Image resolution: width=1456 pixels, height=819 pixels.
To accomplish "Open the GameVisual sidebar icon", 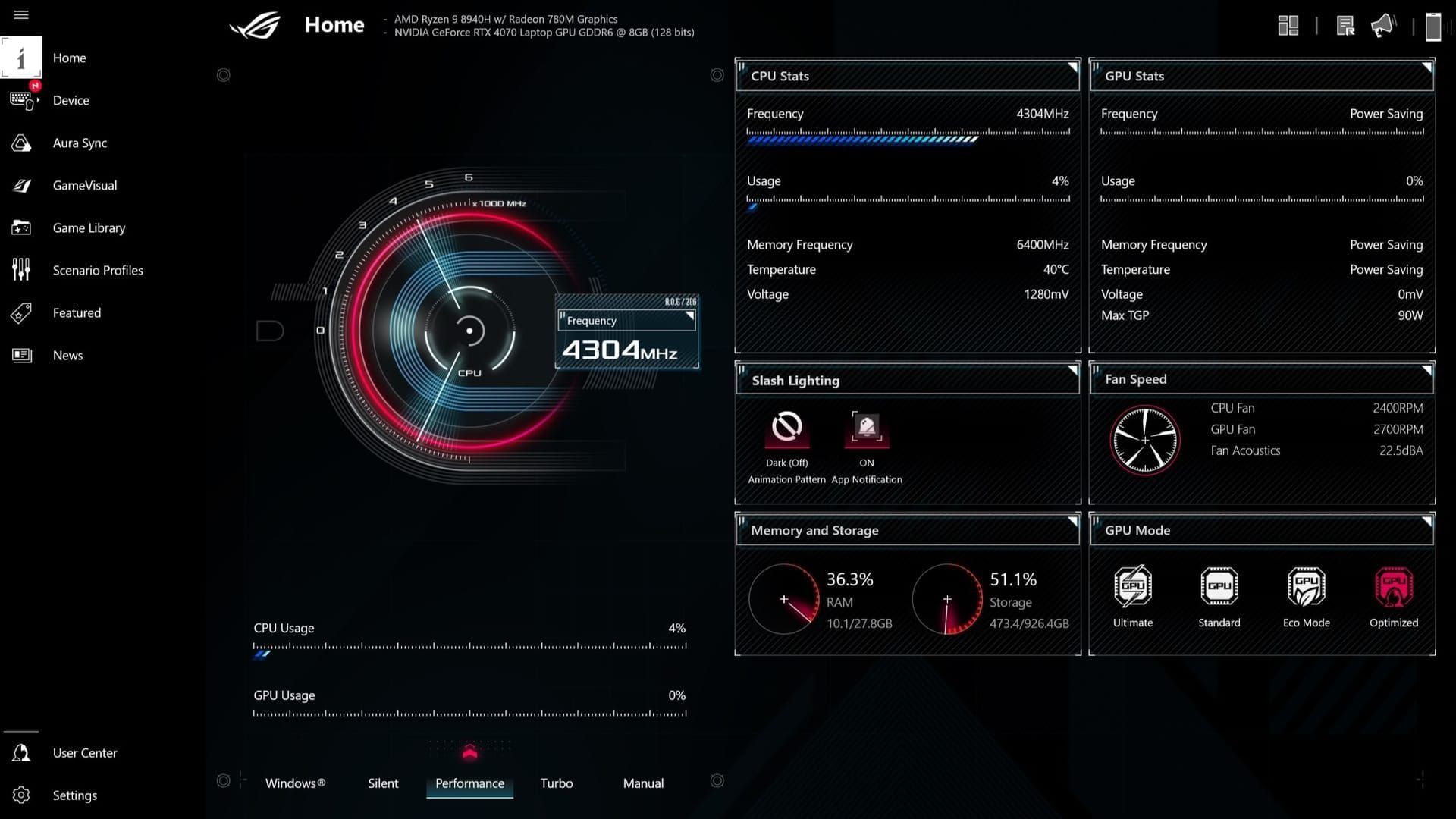I will click(x=21, y=185).
